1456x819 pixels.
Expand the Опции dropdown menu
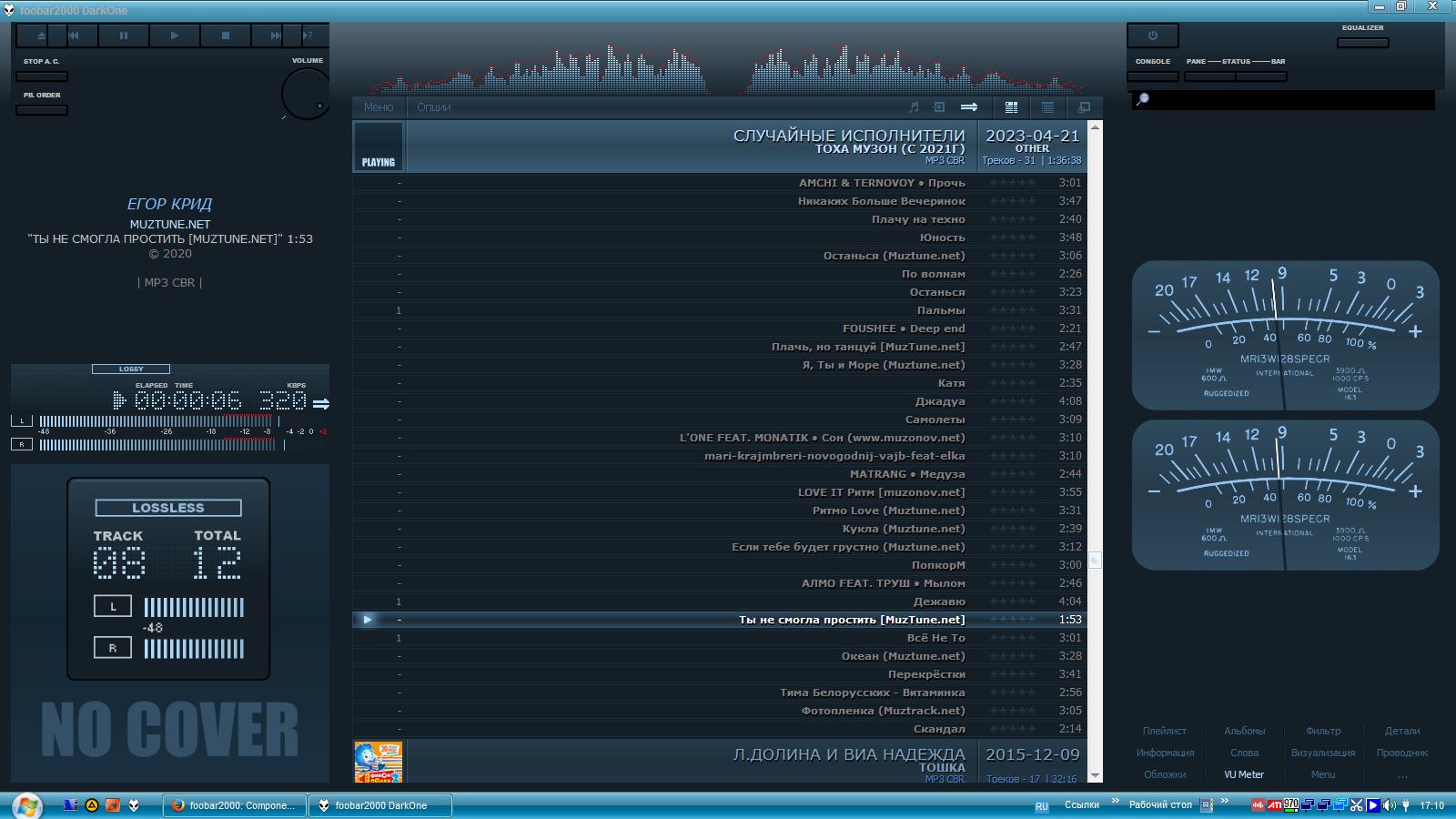click(434, 107)
